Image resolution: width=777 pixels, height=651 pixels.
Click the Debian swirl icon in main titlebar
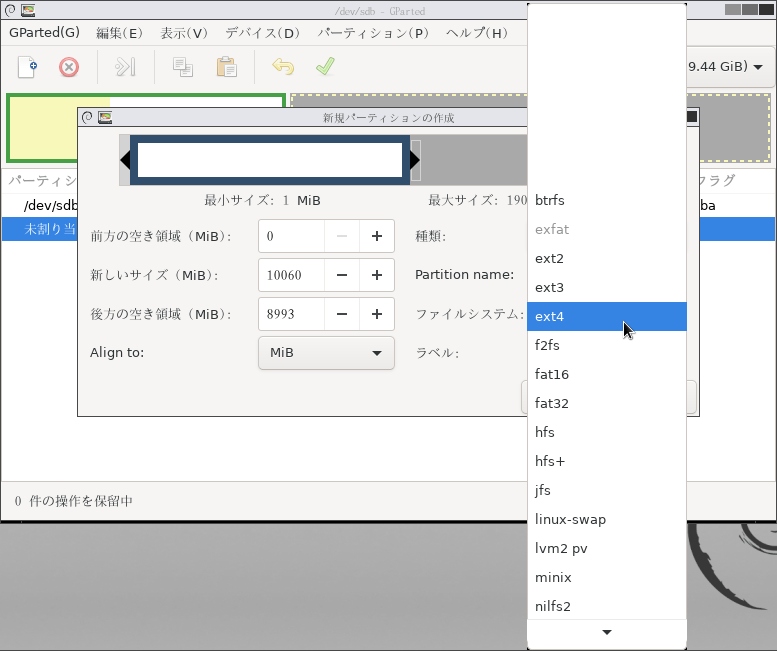click(x=10, y=10)
